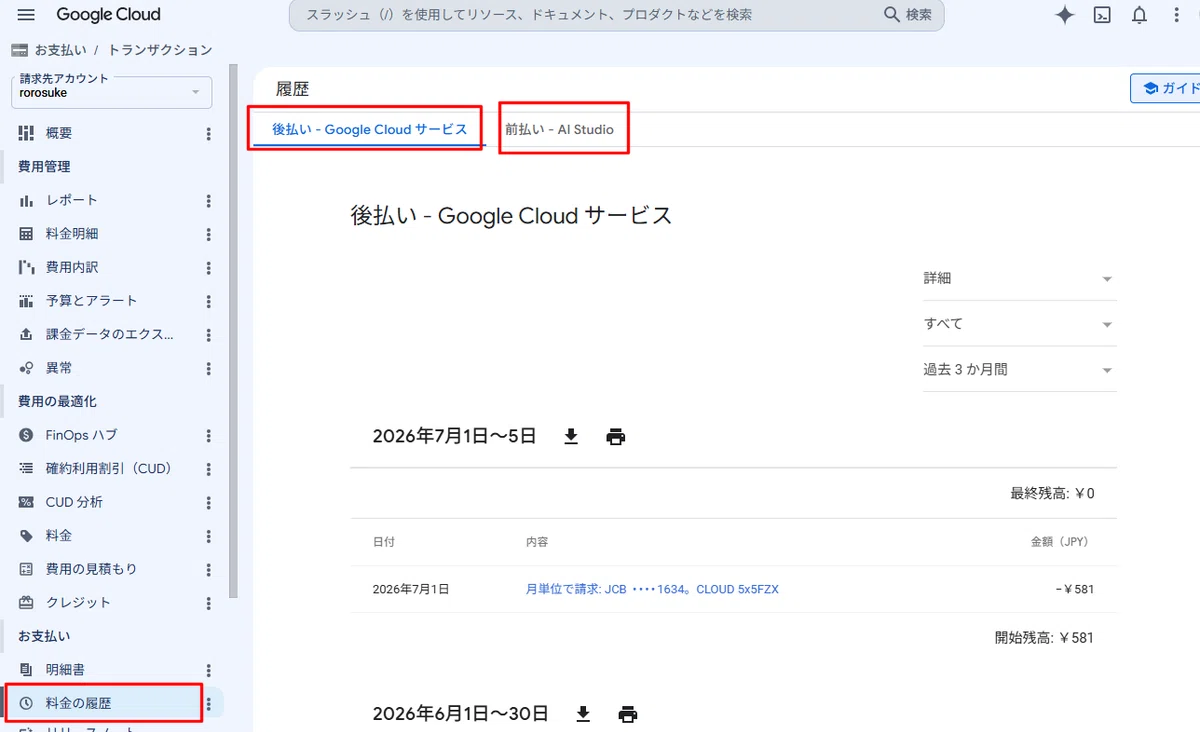Click the -¥581 amount cell
The width and height of the screenshot is (1200, 732).
tap(1074, 589)
